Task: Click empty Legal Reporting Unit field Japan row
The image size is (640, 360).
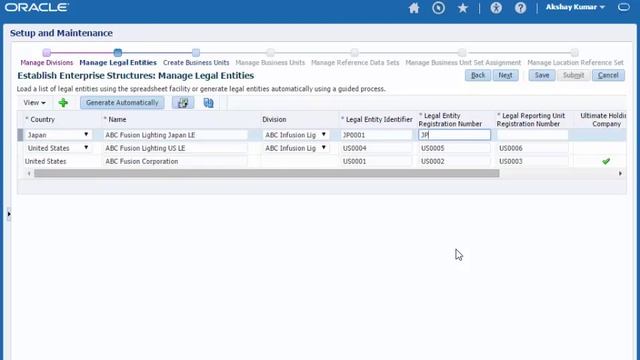Action: [532, 135]
